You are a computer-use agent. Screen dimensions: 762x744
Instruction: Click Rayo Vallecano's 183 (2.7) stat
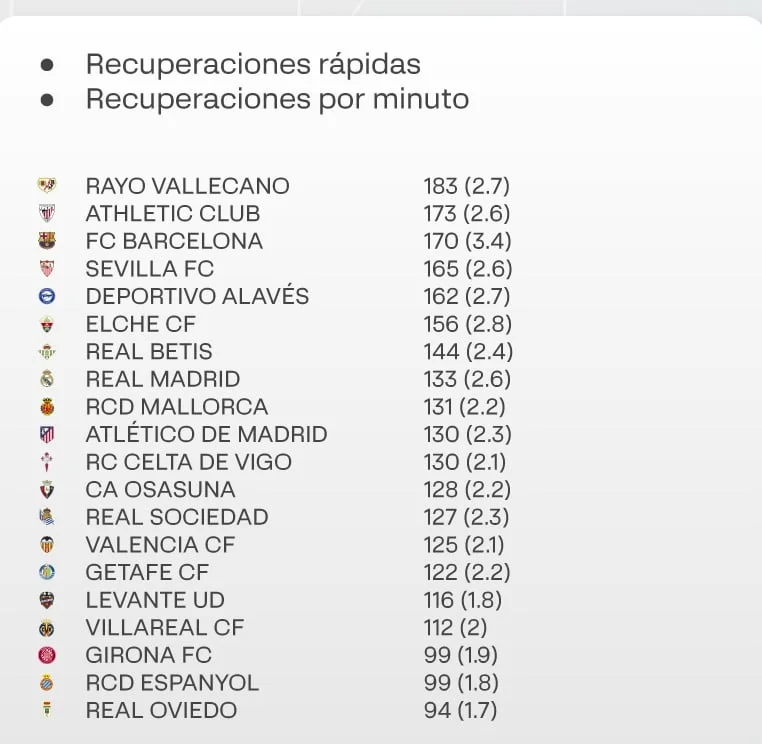pos(467,186)
